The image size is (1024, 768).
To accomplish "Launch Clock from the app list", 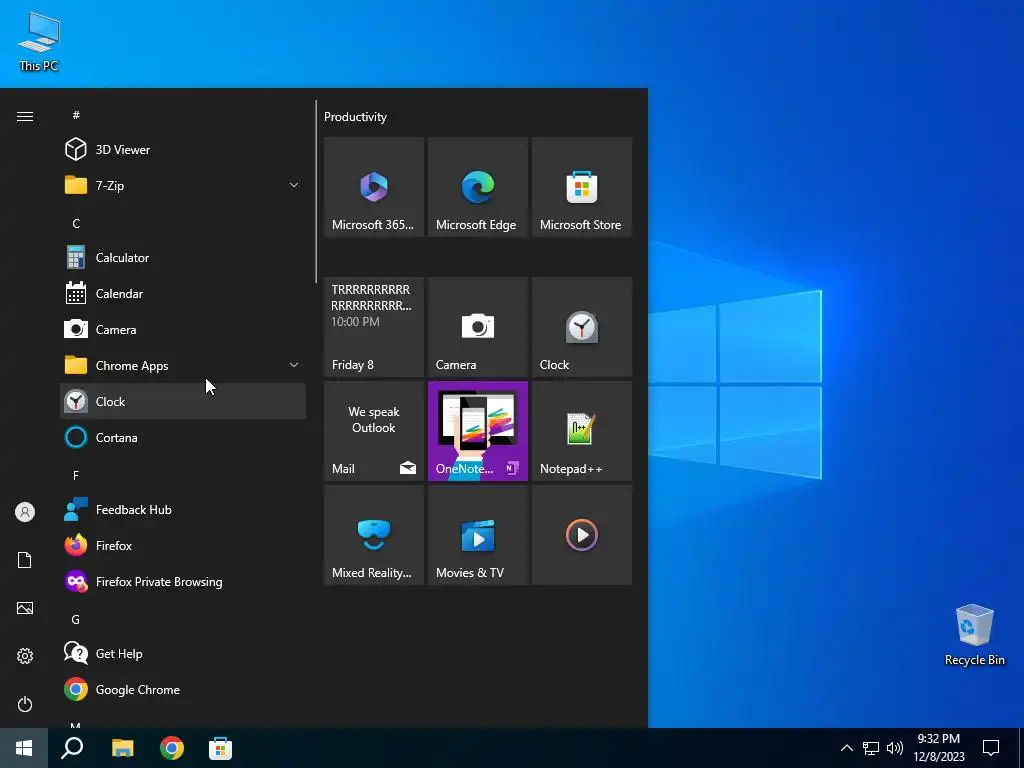I will (x=183, y=401).
